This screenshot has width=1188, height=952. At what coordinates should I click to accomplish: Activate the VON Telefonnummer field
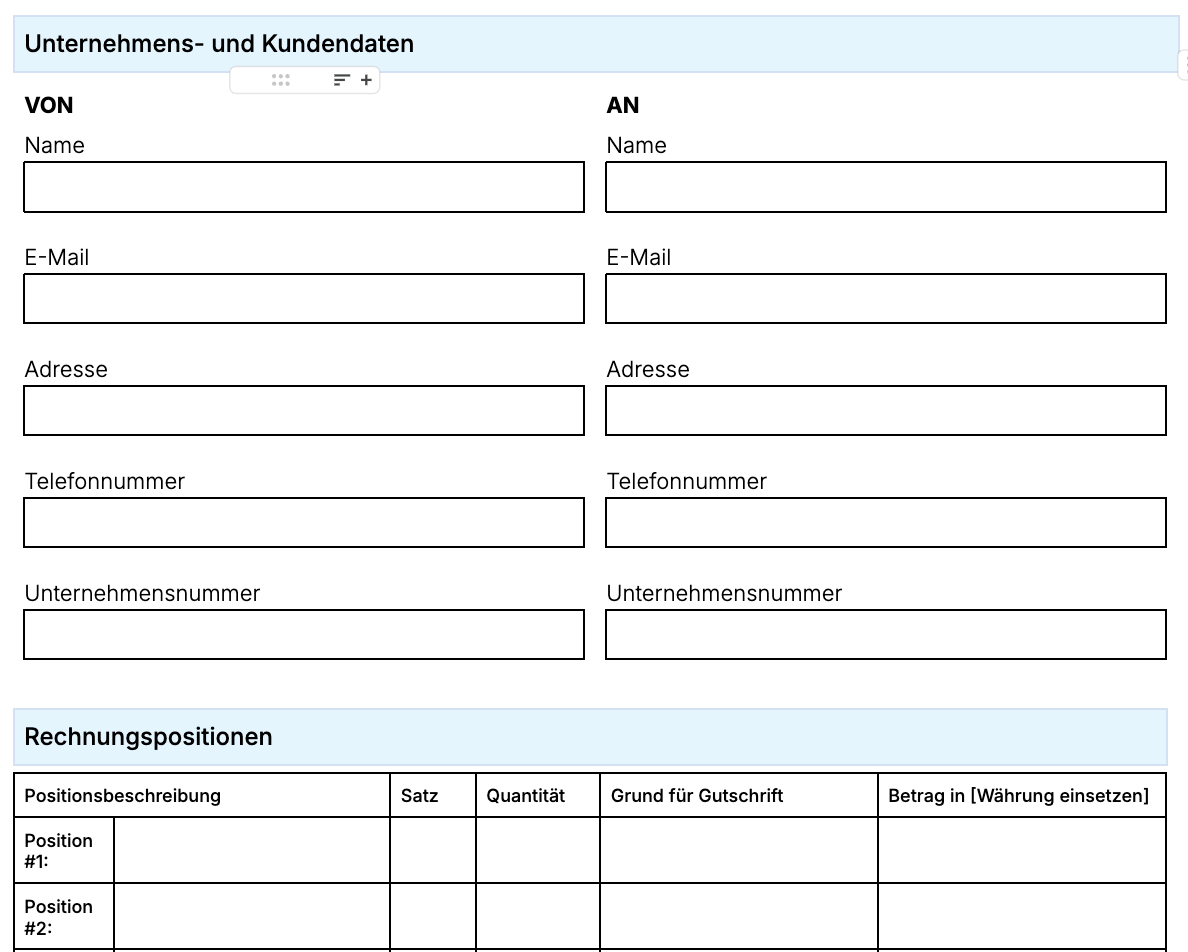click(x=304, y=523)
